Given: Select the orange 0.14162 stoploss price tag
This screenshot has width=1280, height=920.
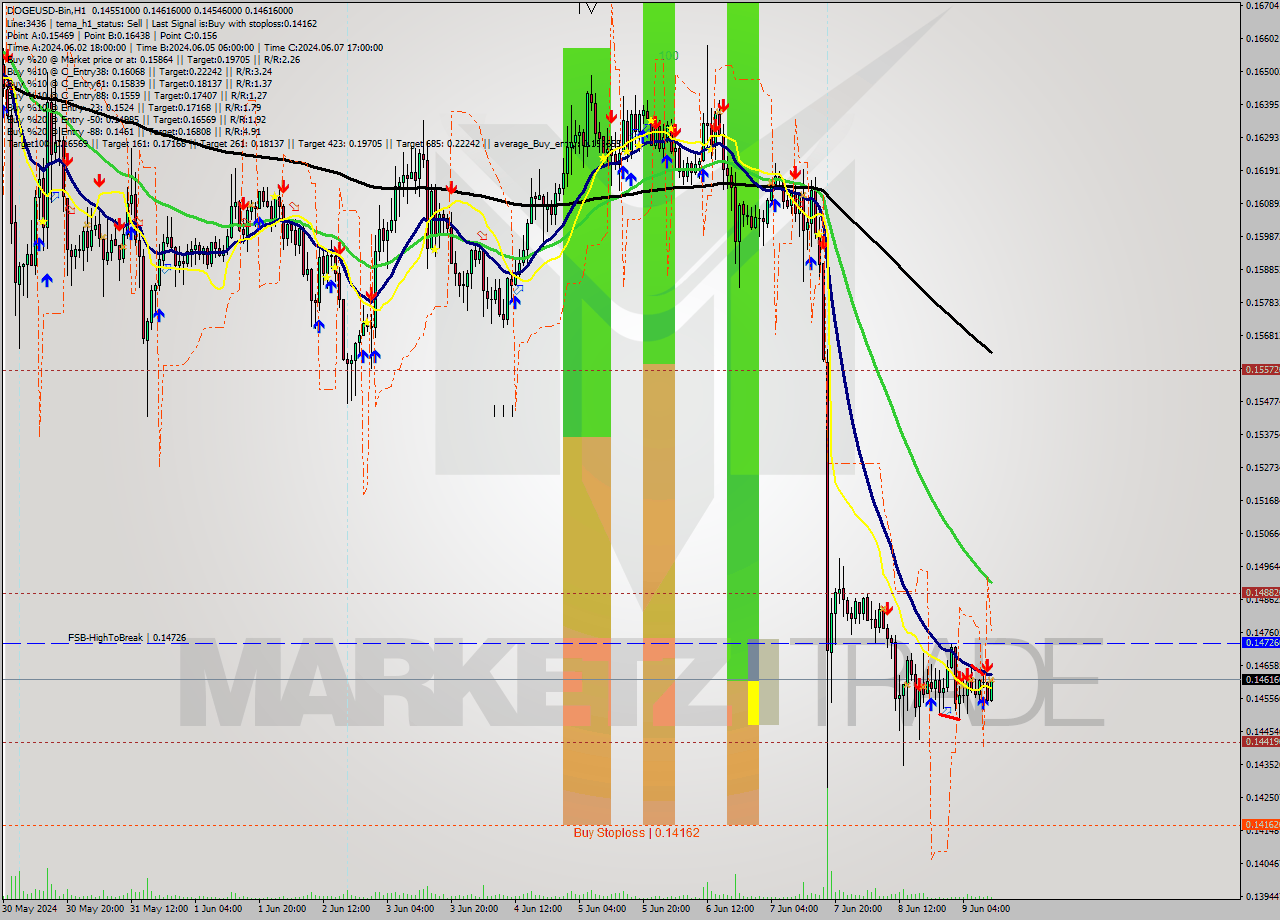Looking at the screenshot, I should click(1260, 824).
